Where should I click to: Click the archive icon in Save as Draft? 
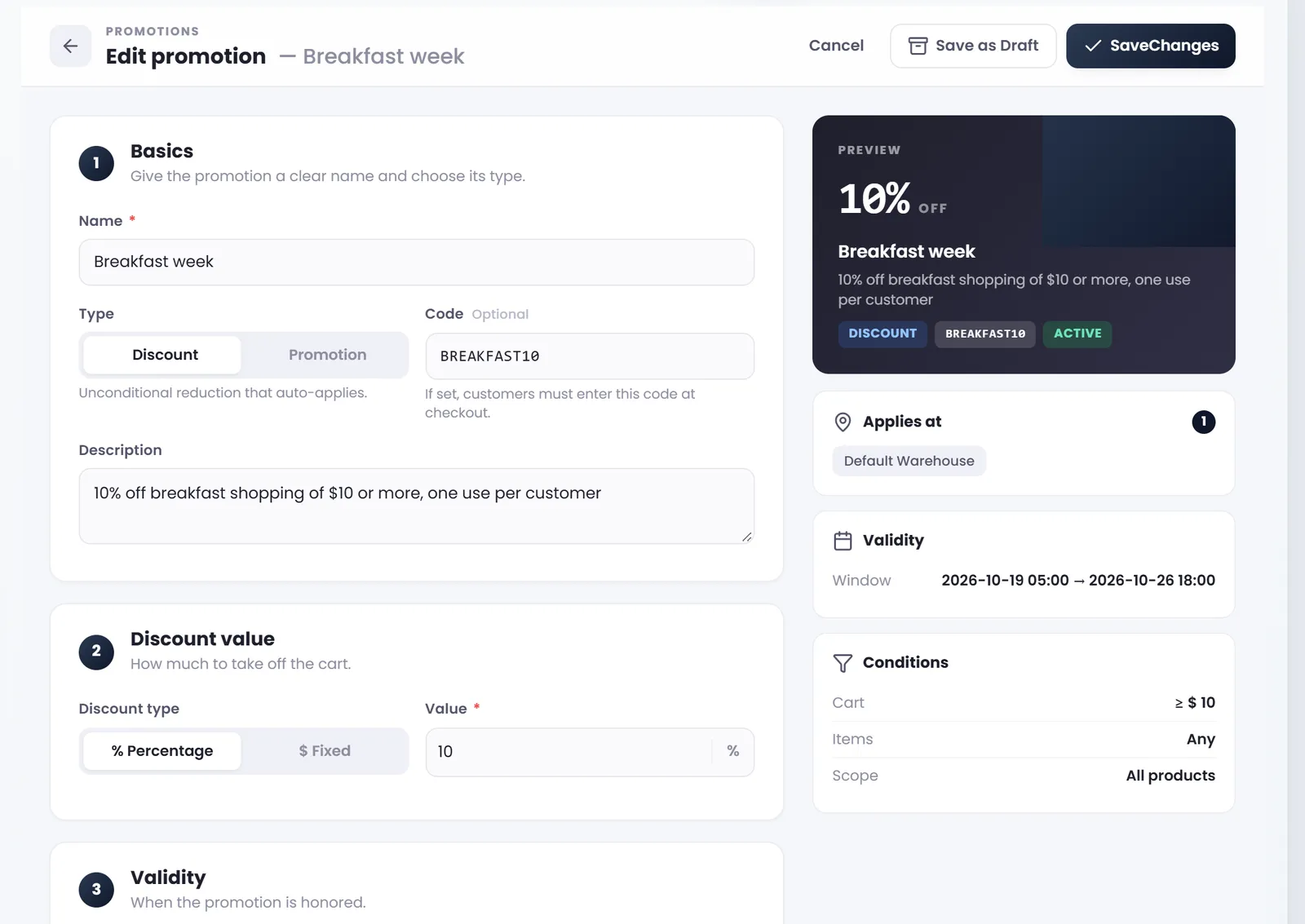918,46
